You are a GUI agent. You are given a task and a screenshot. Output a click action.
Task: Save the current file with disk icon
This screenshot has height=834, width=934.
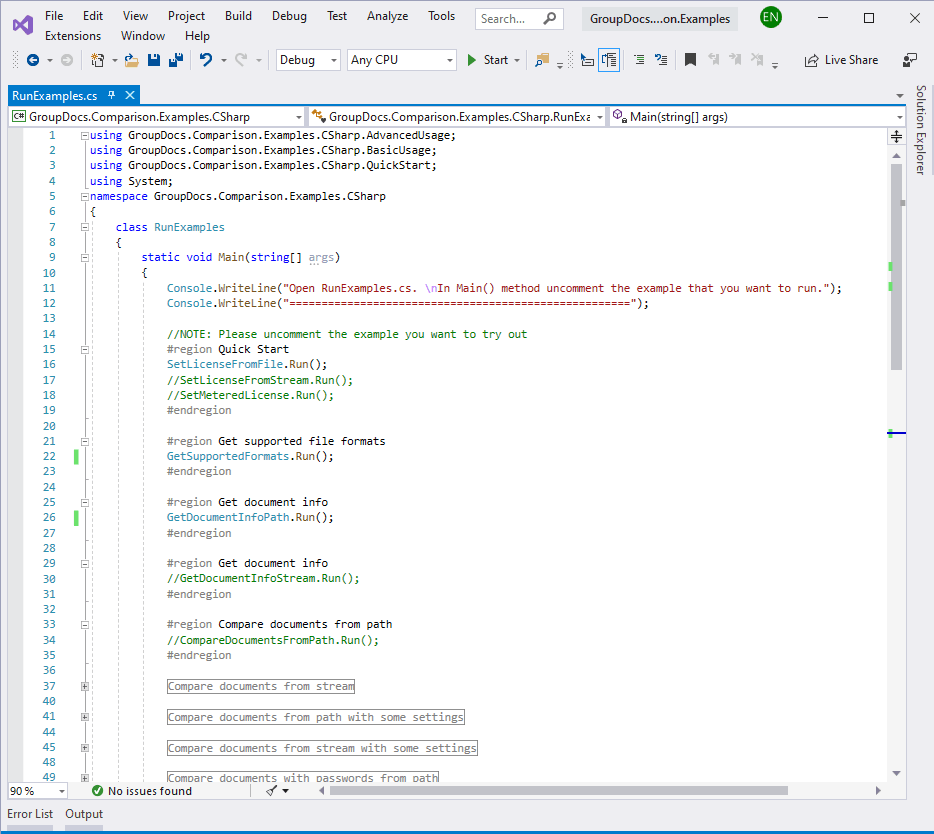point(154,60)
